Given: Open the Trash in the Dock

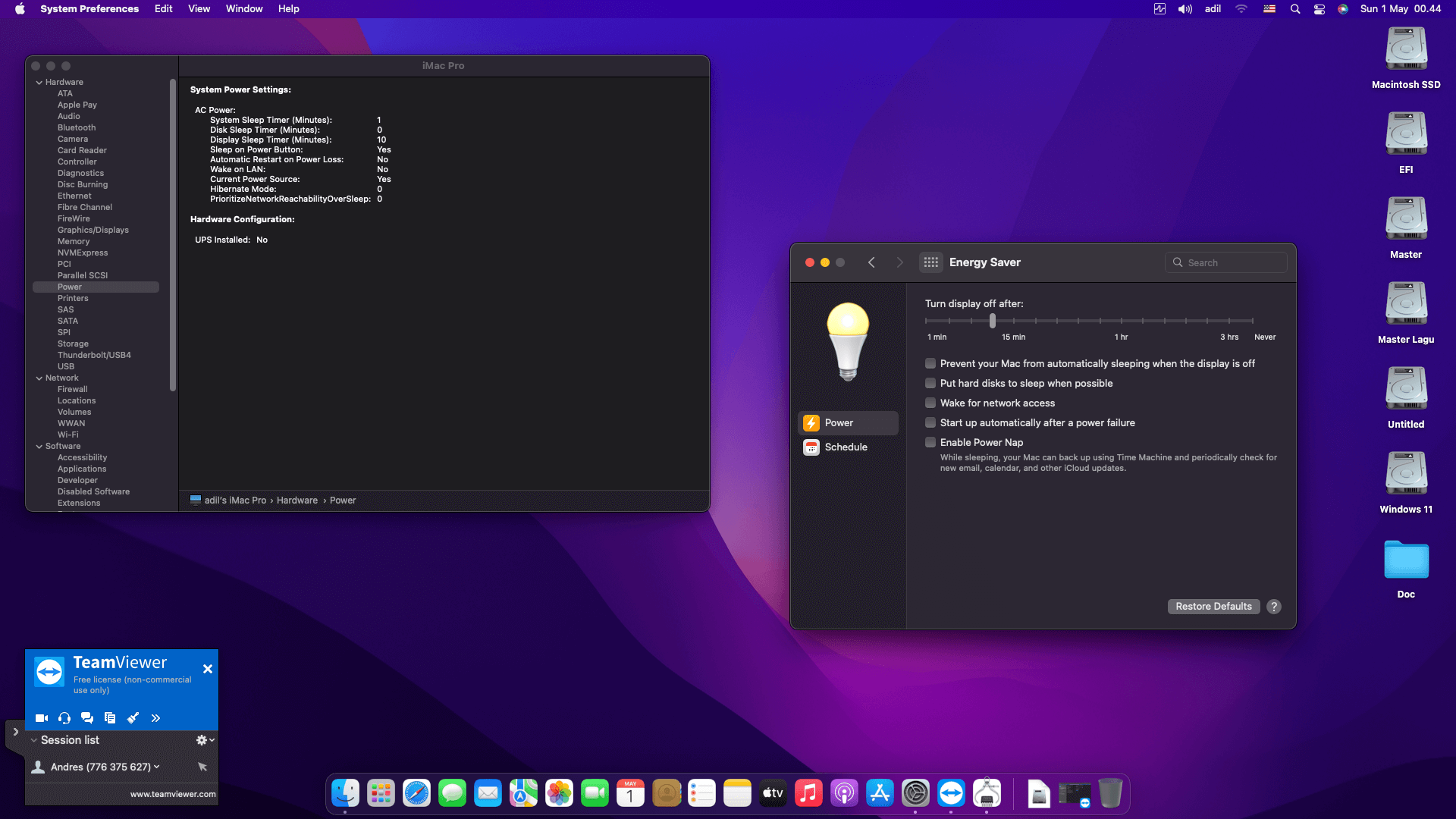Looking at the screenshot, I should point(1110,793).
